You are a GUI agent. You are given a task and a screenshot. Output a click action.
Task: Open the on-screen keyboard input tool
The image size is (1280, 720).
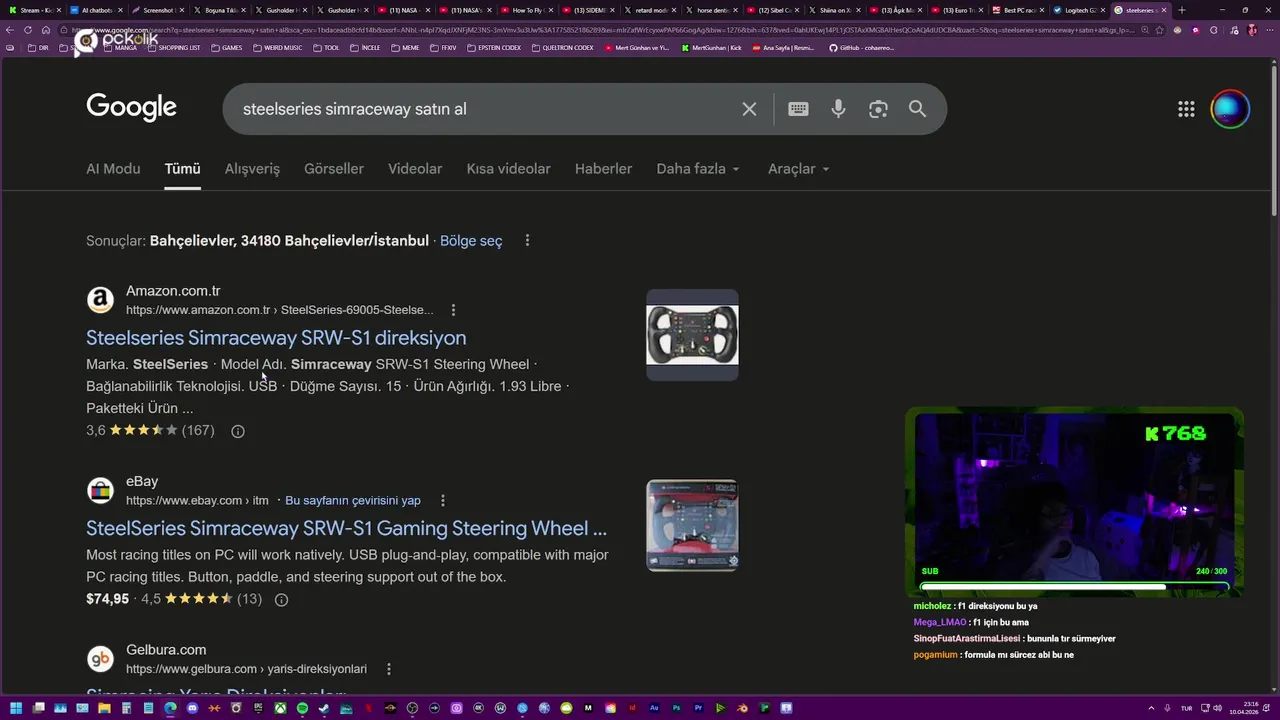tap(798, 109)
